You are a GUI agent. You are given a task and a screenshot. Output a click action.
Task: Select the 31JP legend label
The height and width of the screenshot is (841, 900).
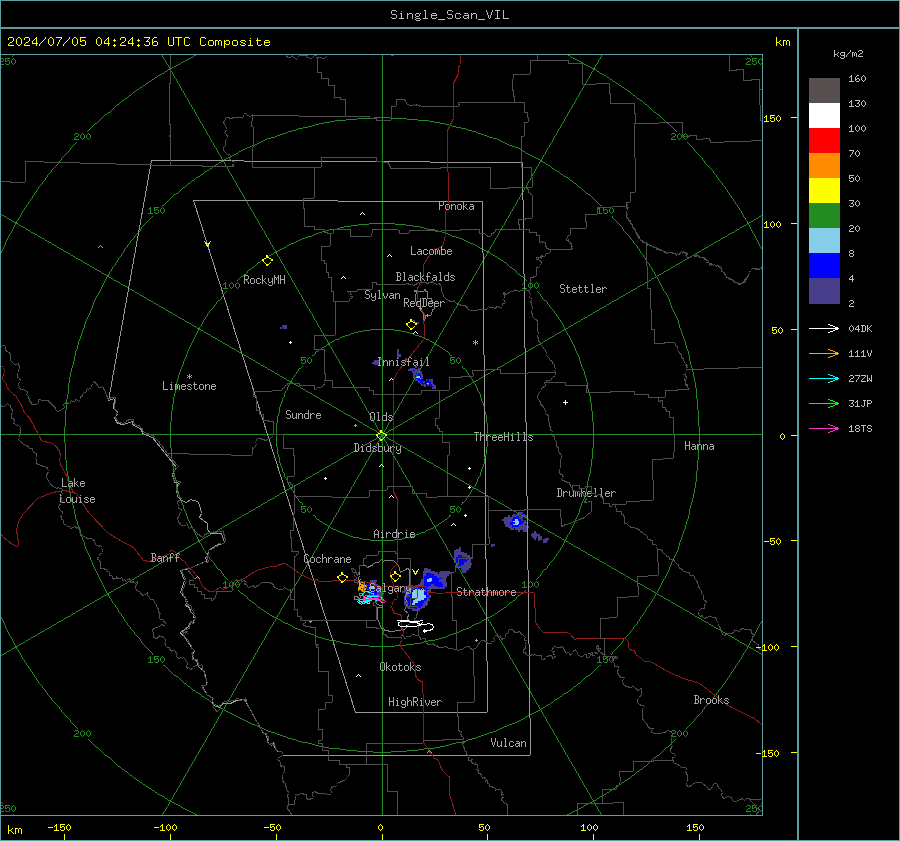click(x=860, y=404)
